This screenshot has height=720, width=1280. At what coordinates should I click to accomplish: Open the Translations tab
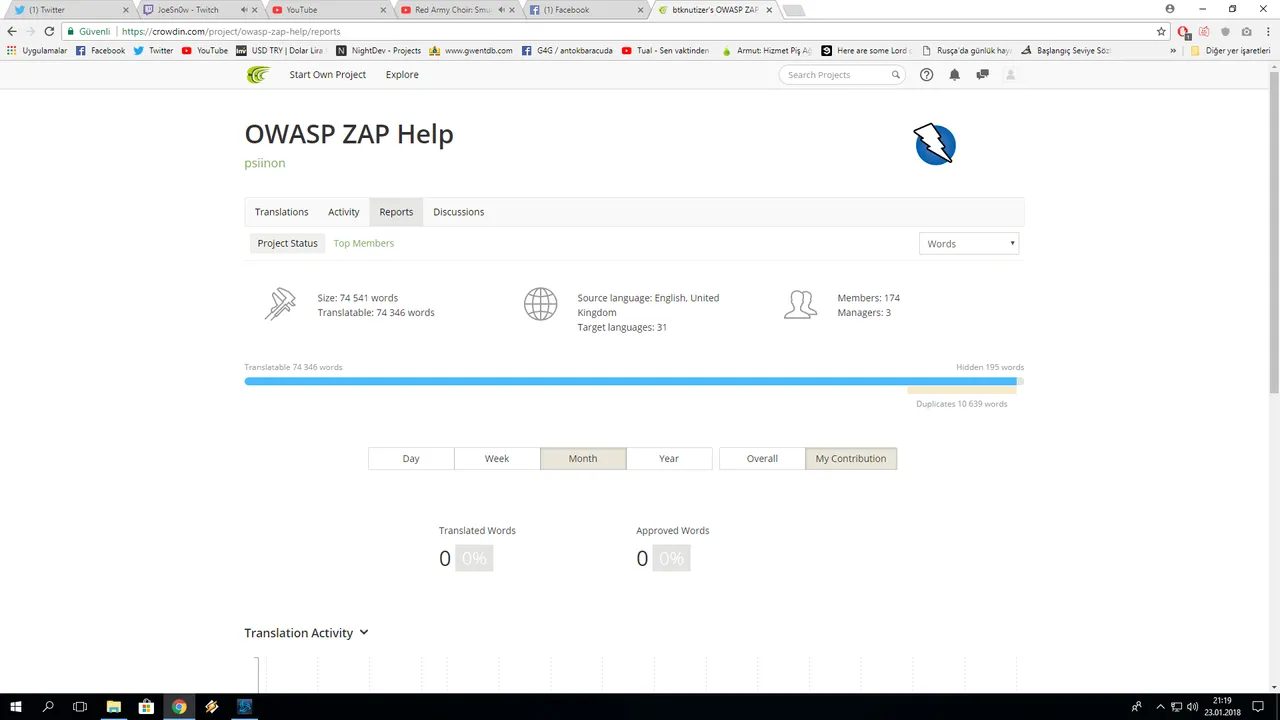click(281, 212)
